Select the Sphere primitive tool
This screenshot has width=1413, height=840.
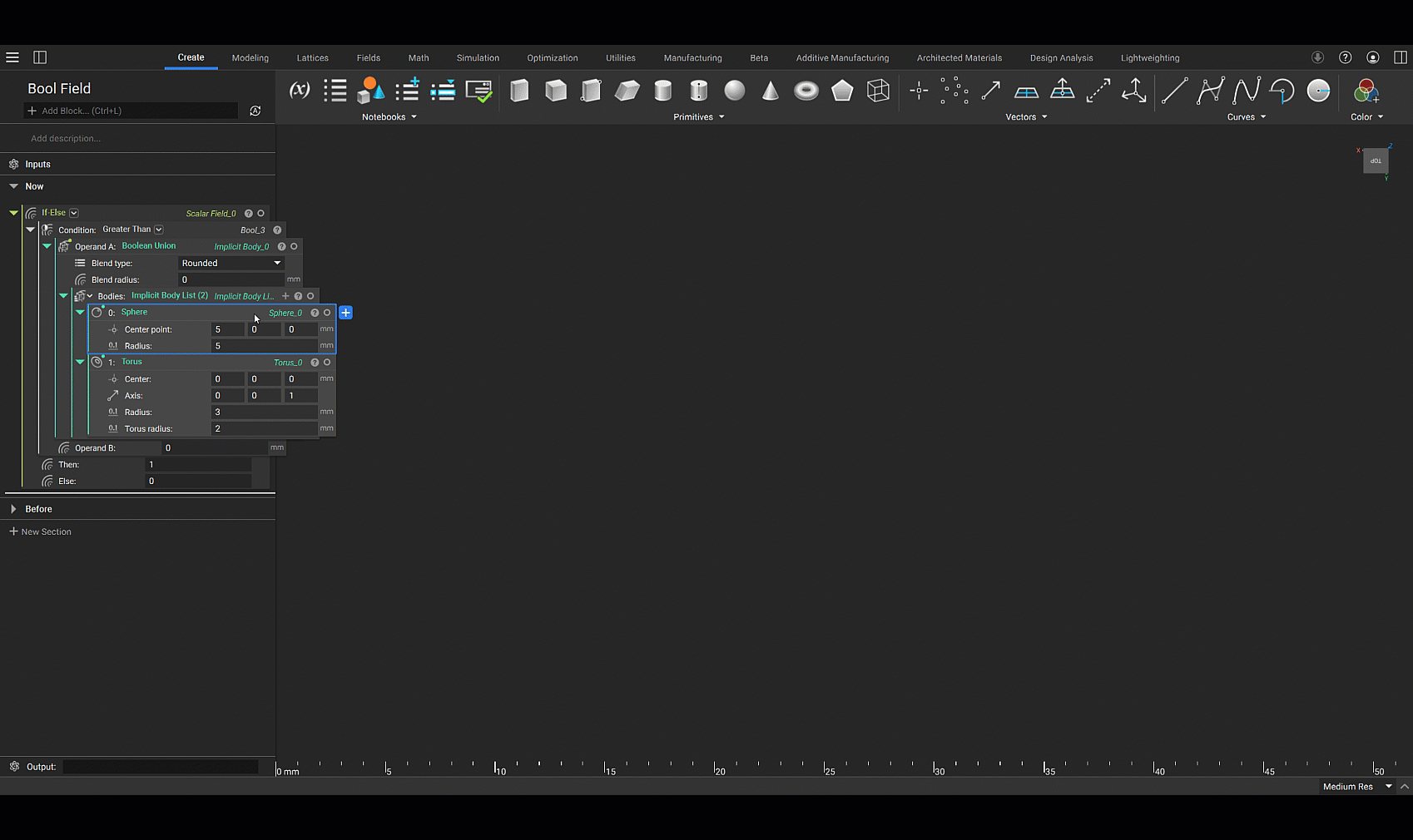(734, 91)
